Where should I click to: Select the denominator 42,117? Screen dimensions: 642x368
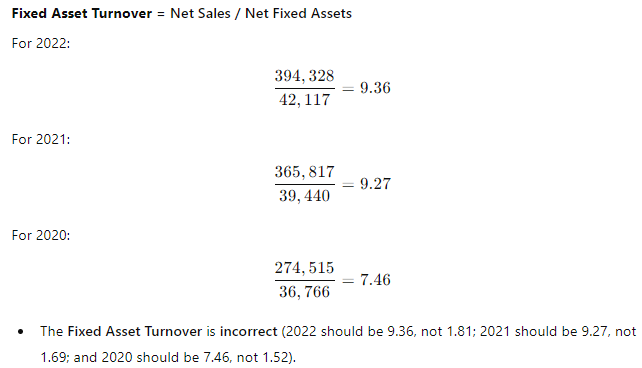coord(304,100)
